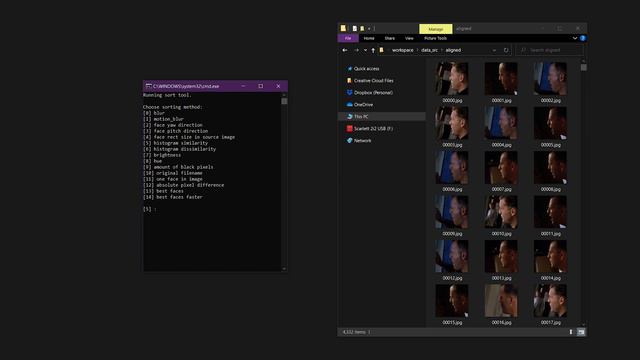The image size is (640, 360).
Task: Click workspace in the address breadcrumb
Action: point(402,50)
